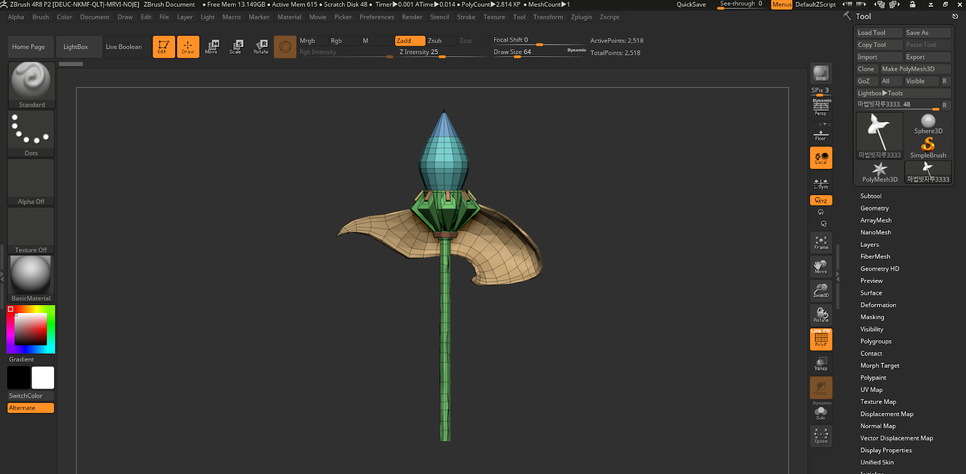Image resolution: width=966 pixels, height=474 pixels.
Task: Expand the Subtool palette section
Action: (871, 196)
